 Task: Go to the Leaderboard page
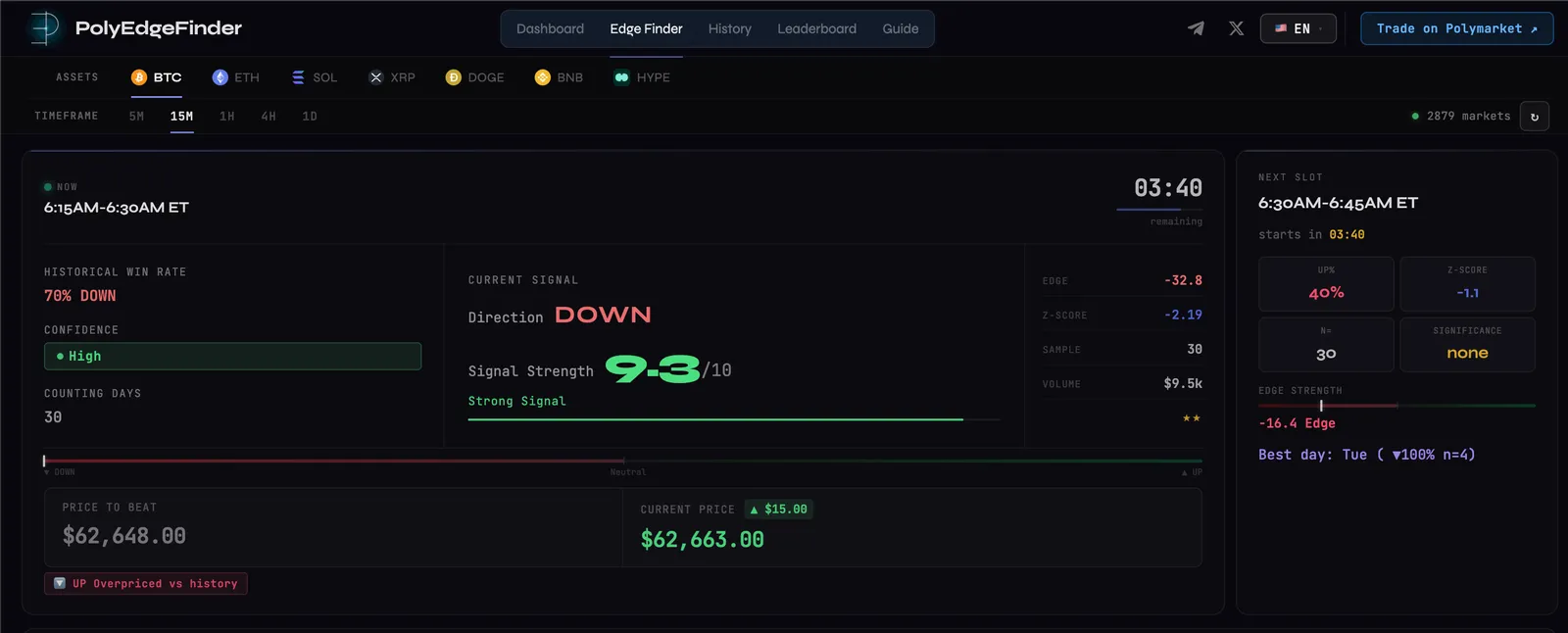click(816, 28)
